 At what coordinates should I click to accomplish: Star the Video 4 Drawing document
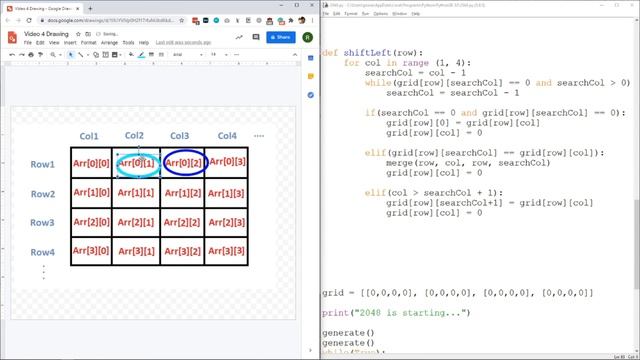click(78, 34)
